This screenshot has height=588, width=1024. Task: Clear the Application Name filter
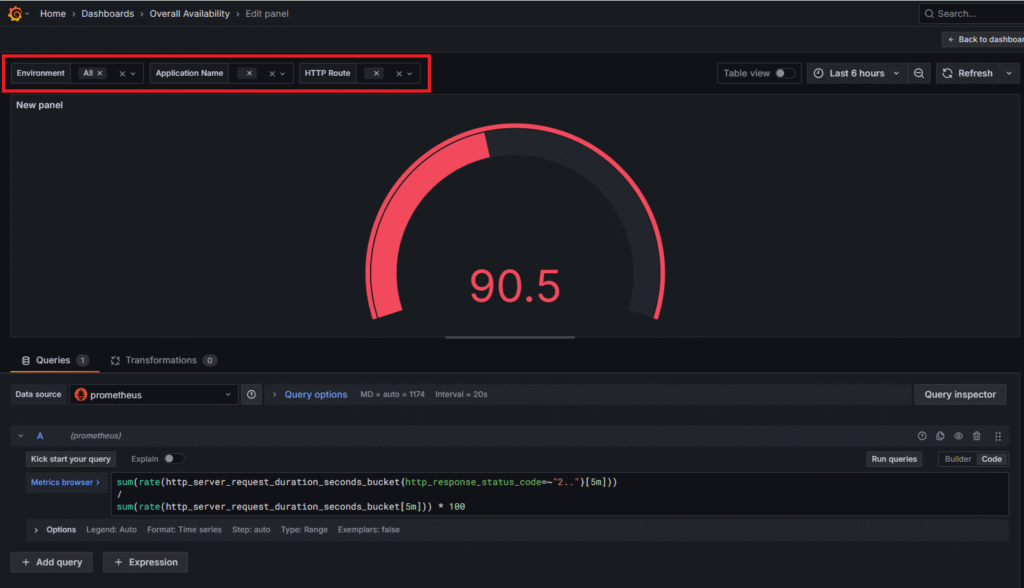272,74
